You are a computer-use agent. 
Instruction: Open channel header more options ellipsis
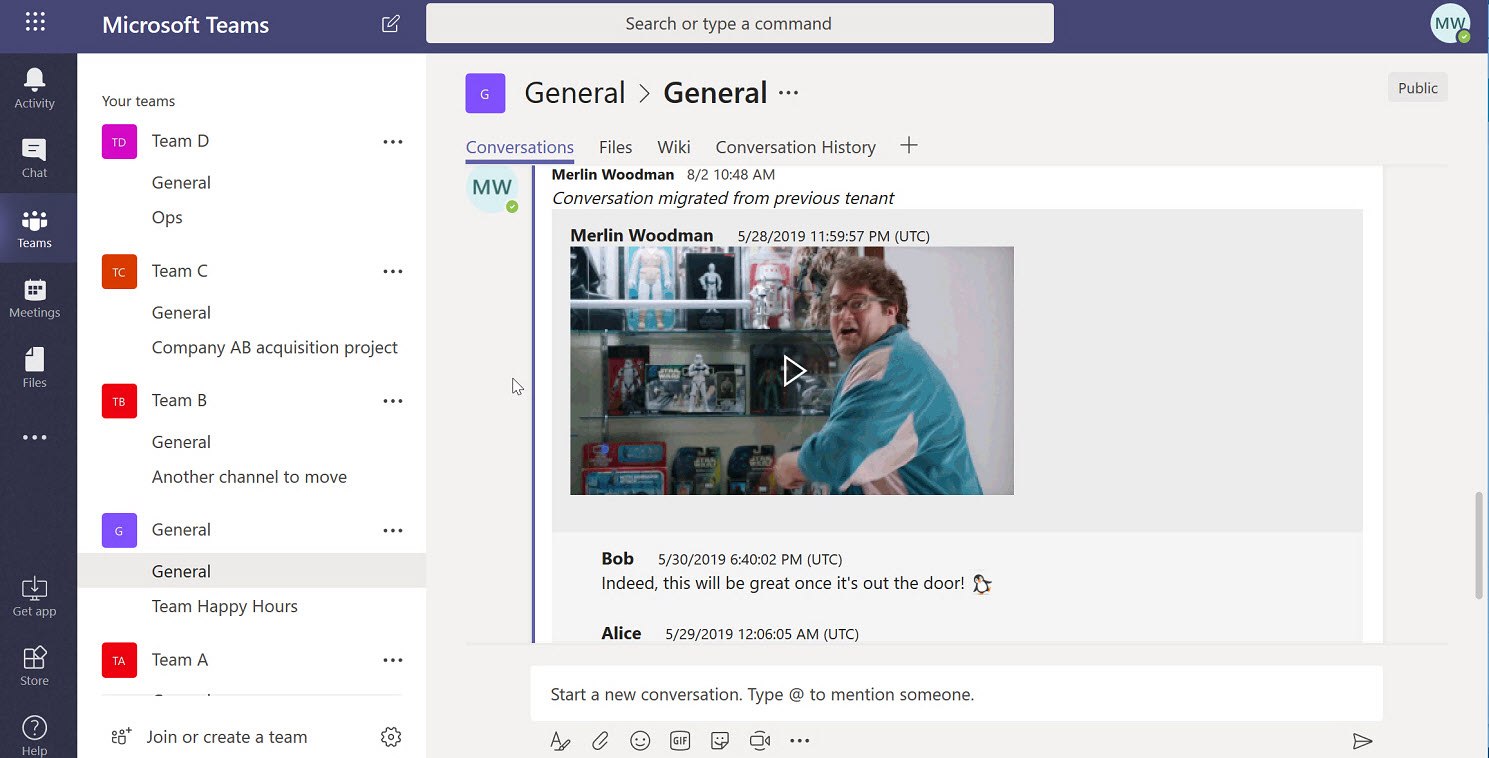(x=789, y=93)
